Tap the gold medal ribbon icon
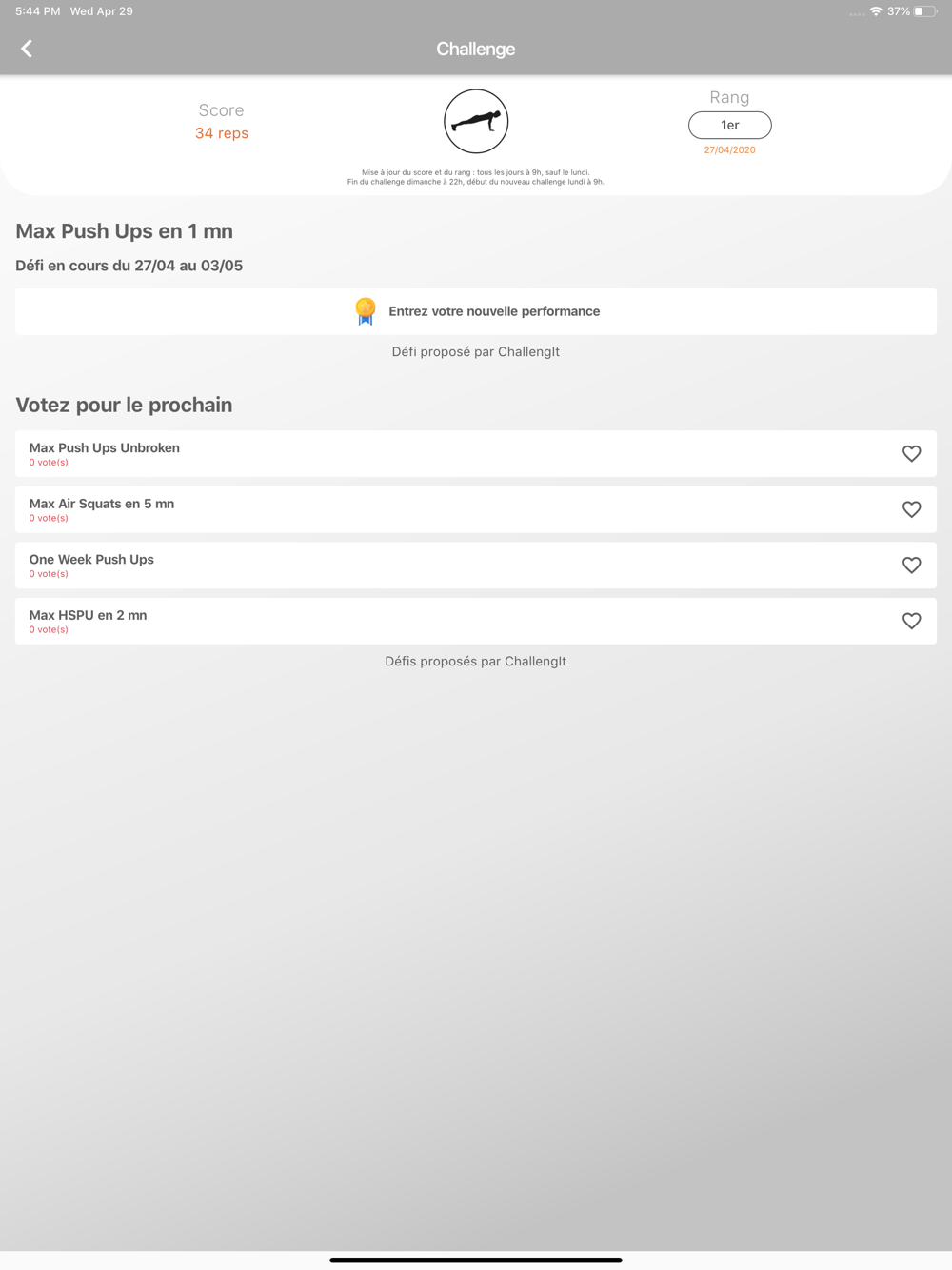 click(366, 311)
